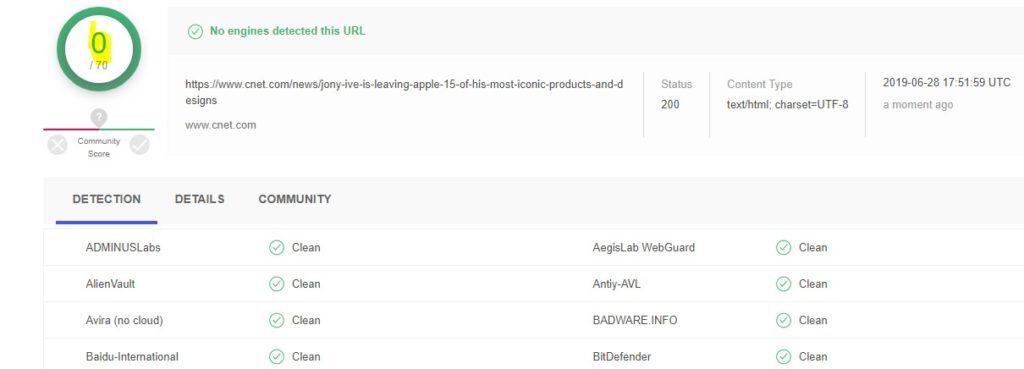This screenshot has width=1024, height=369.
Task: Click the Clean check icon for AegisLab WebGuard
Action: (x=784, y=248)
